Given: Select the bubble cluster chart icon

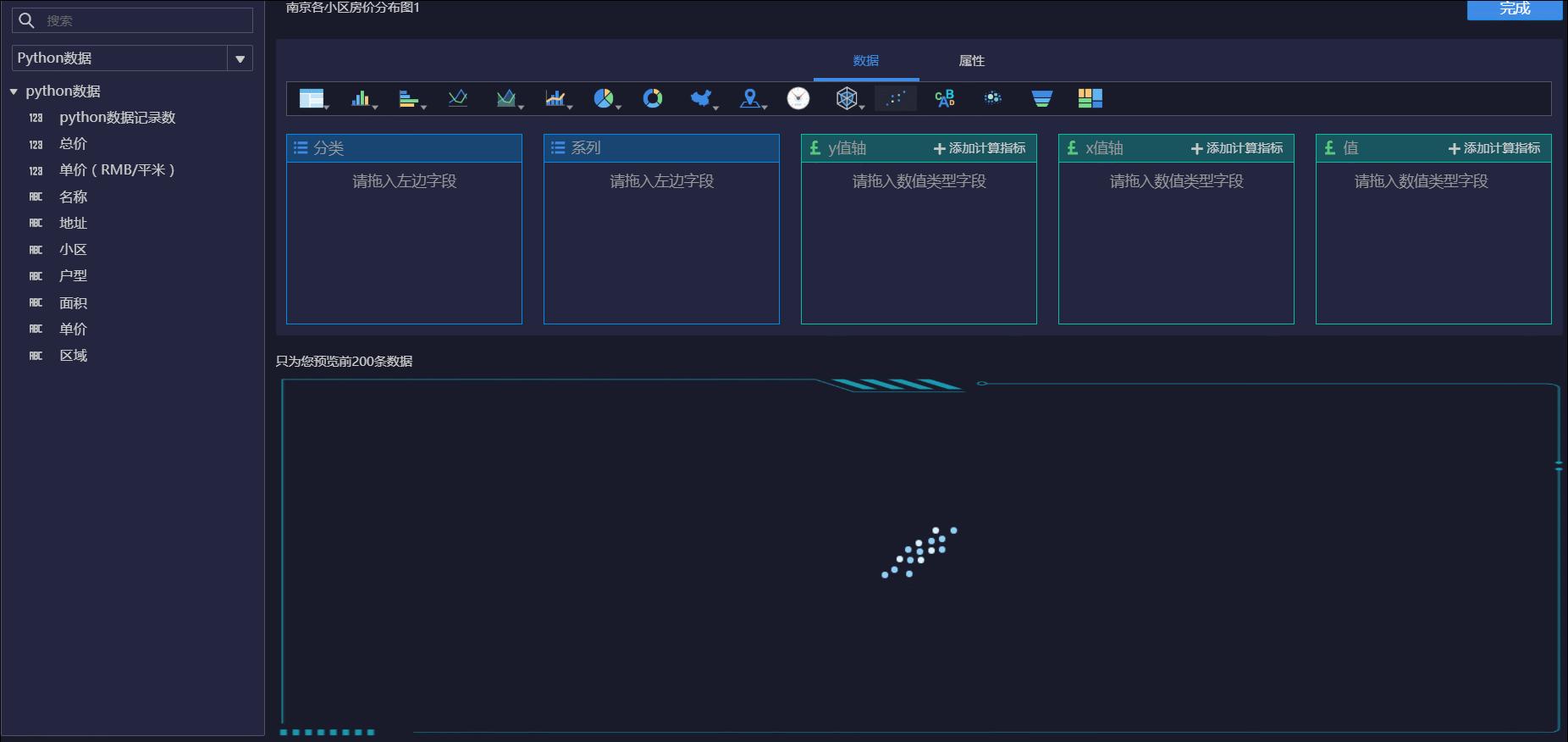Looking at the screenshot, I should pyautogui.click(x=993, y=98).
